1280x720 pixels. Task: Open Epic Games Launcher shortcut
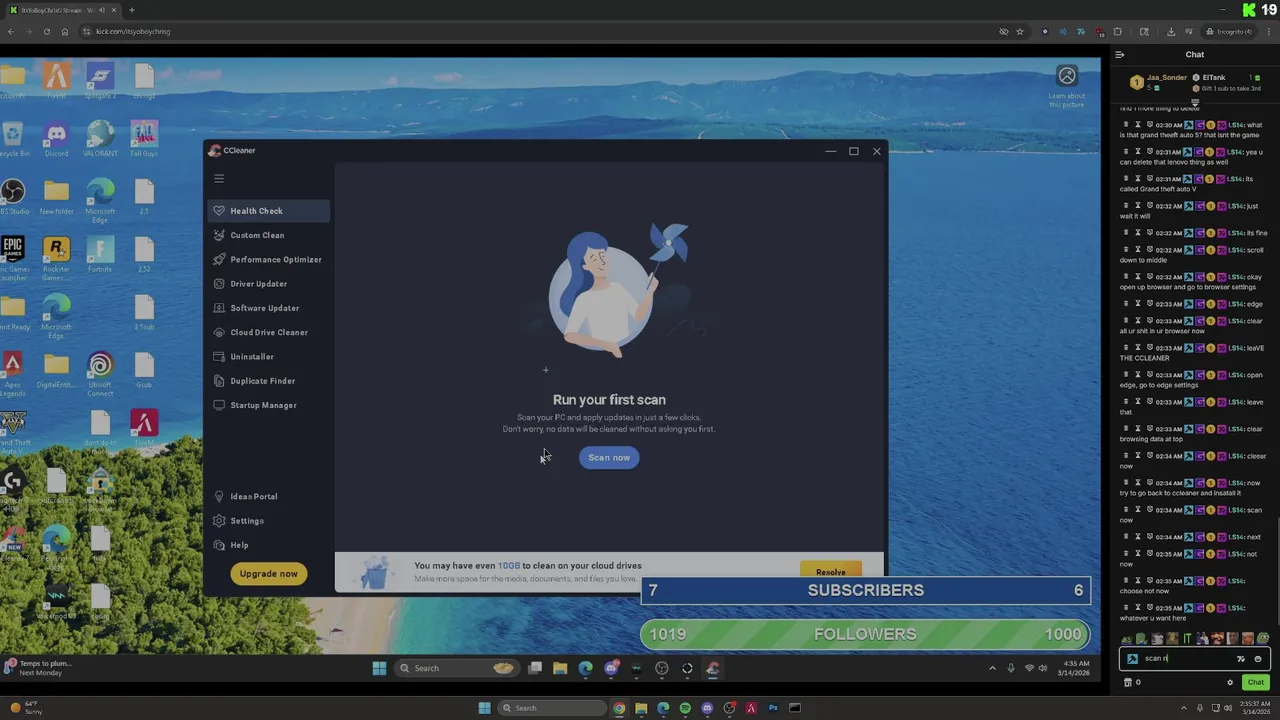pos(13,258)
